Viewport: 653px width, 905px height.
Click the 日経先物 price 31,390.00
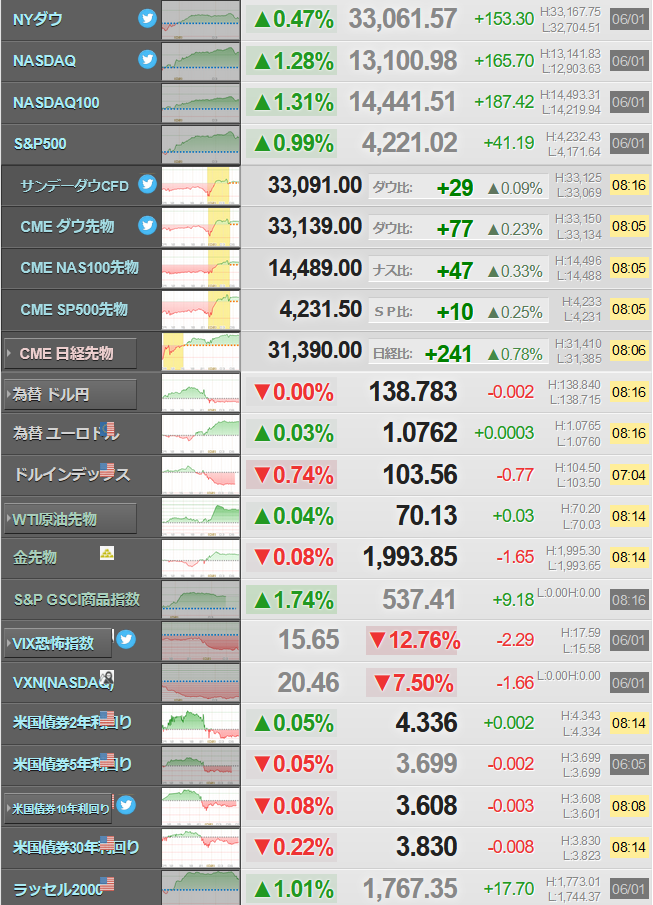(x=315, y=351)
